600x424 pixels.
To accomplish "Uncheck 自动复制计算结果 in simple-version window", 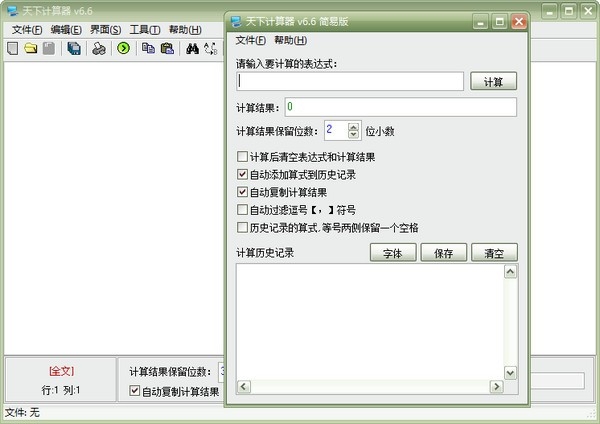I will pyautogui.click(x=242, y=192).
